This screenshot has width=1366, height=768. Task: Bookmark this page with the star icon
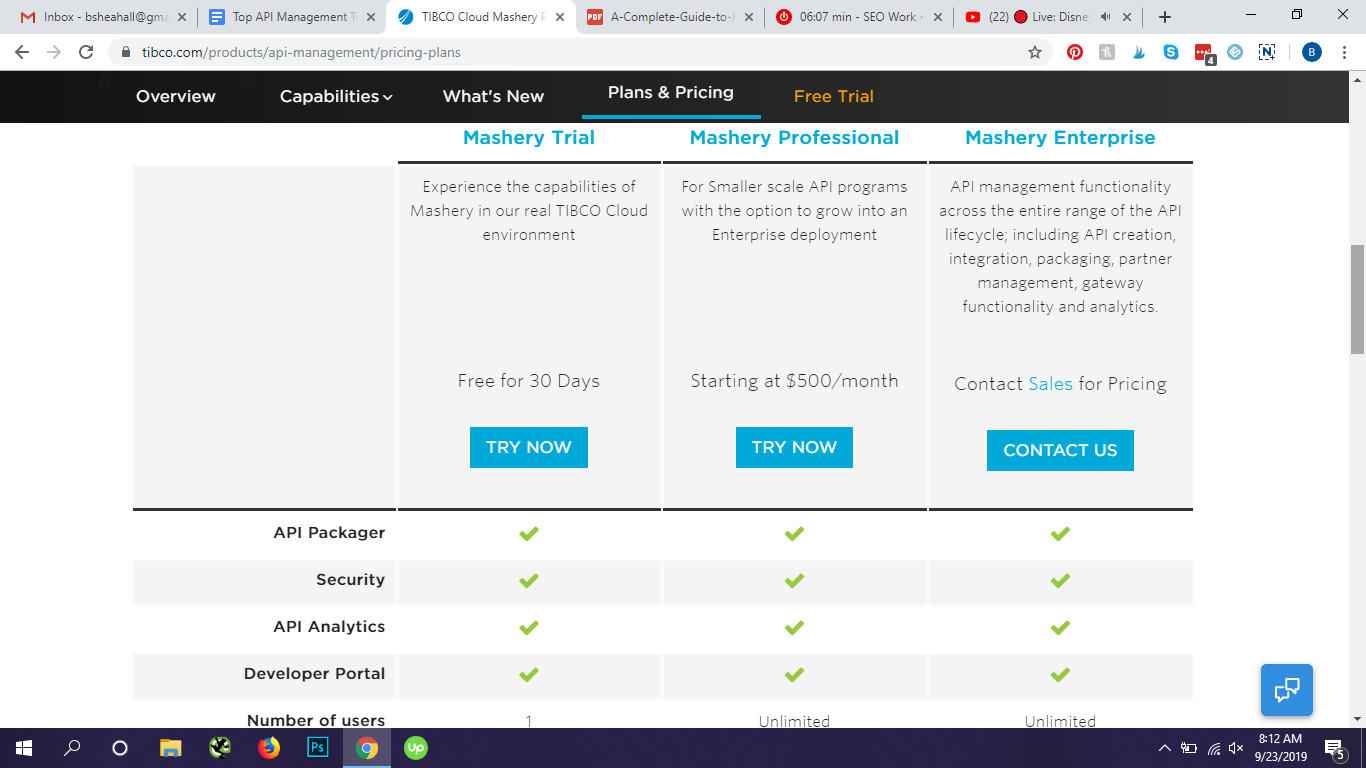click(x=1035, y=52)
